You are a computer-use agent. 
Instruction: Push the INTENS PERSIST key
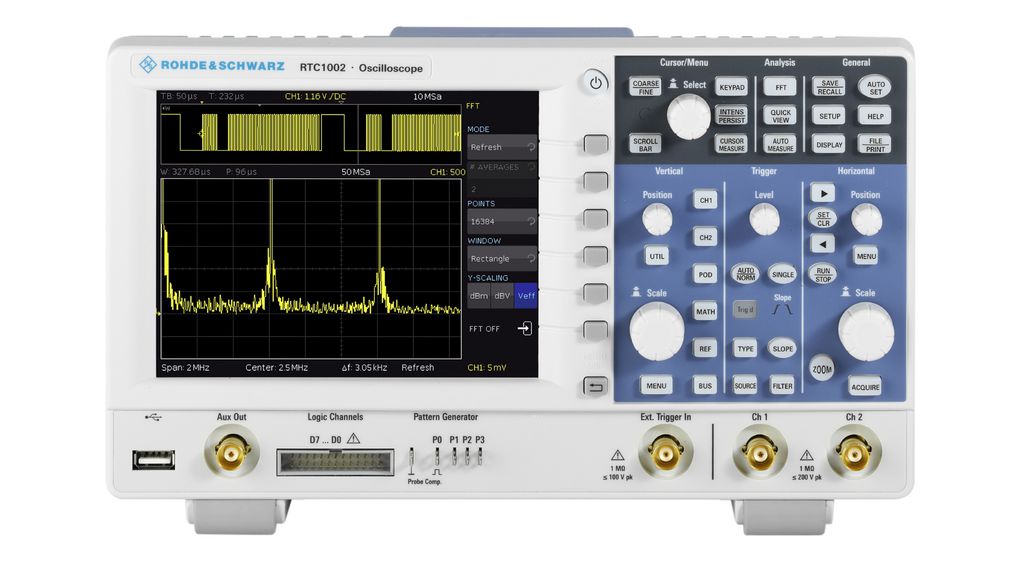731,116
